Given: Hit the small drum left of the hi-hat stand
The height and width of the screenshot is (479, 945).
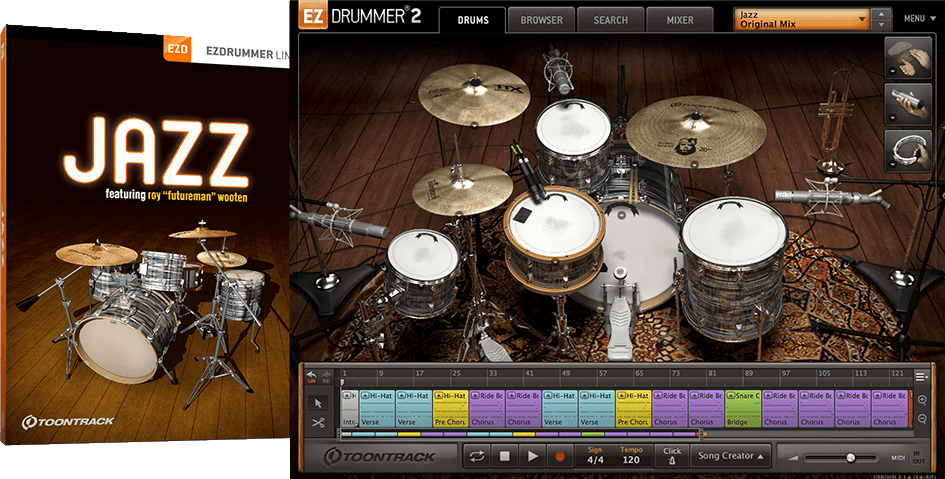Looking at the screenshot, I should [423, 254].
